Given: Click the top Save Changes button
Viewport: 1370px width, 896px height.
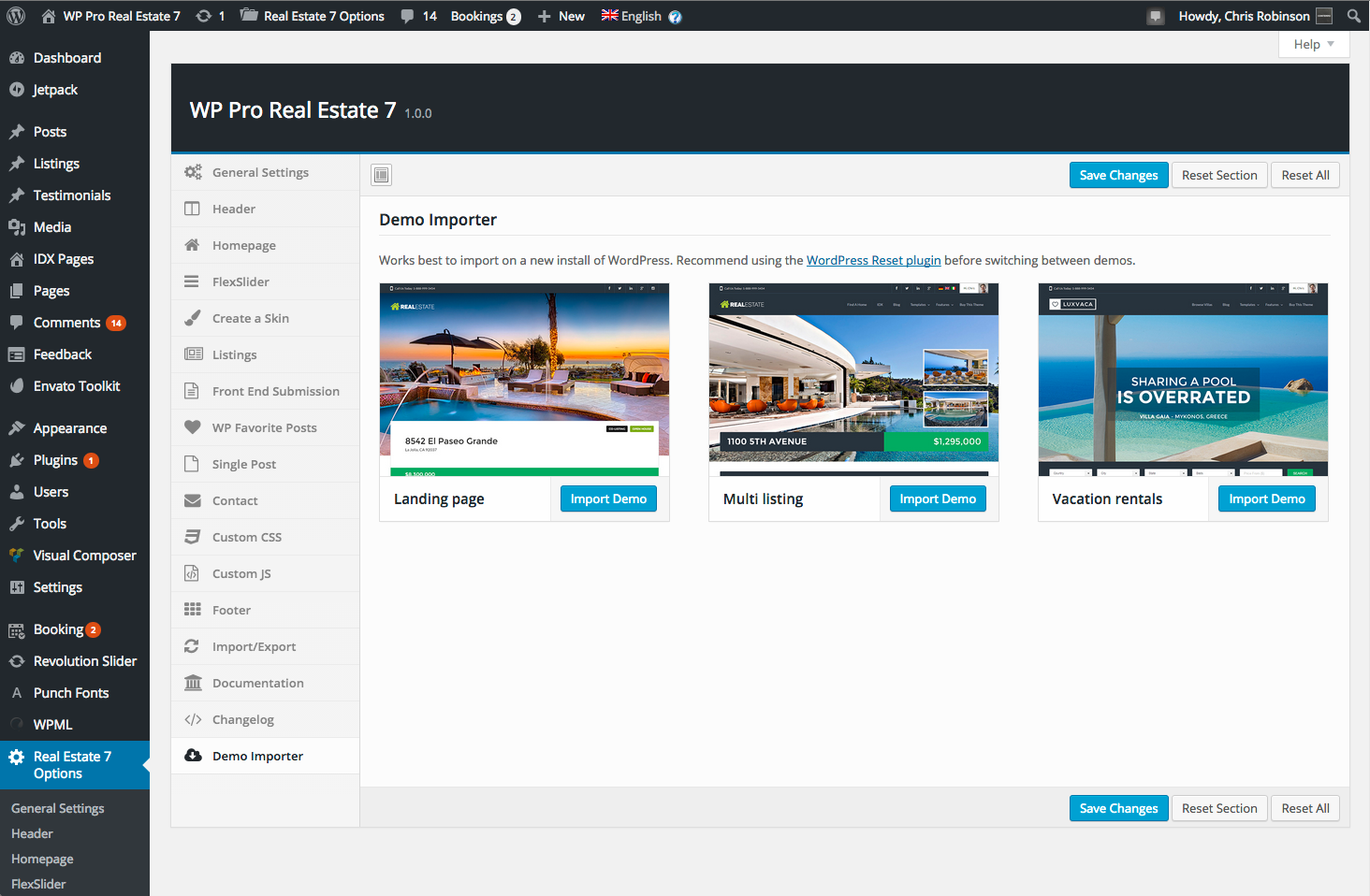Looking at the screenshot, I should pyautogui.click(x=1118, y=175).
